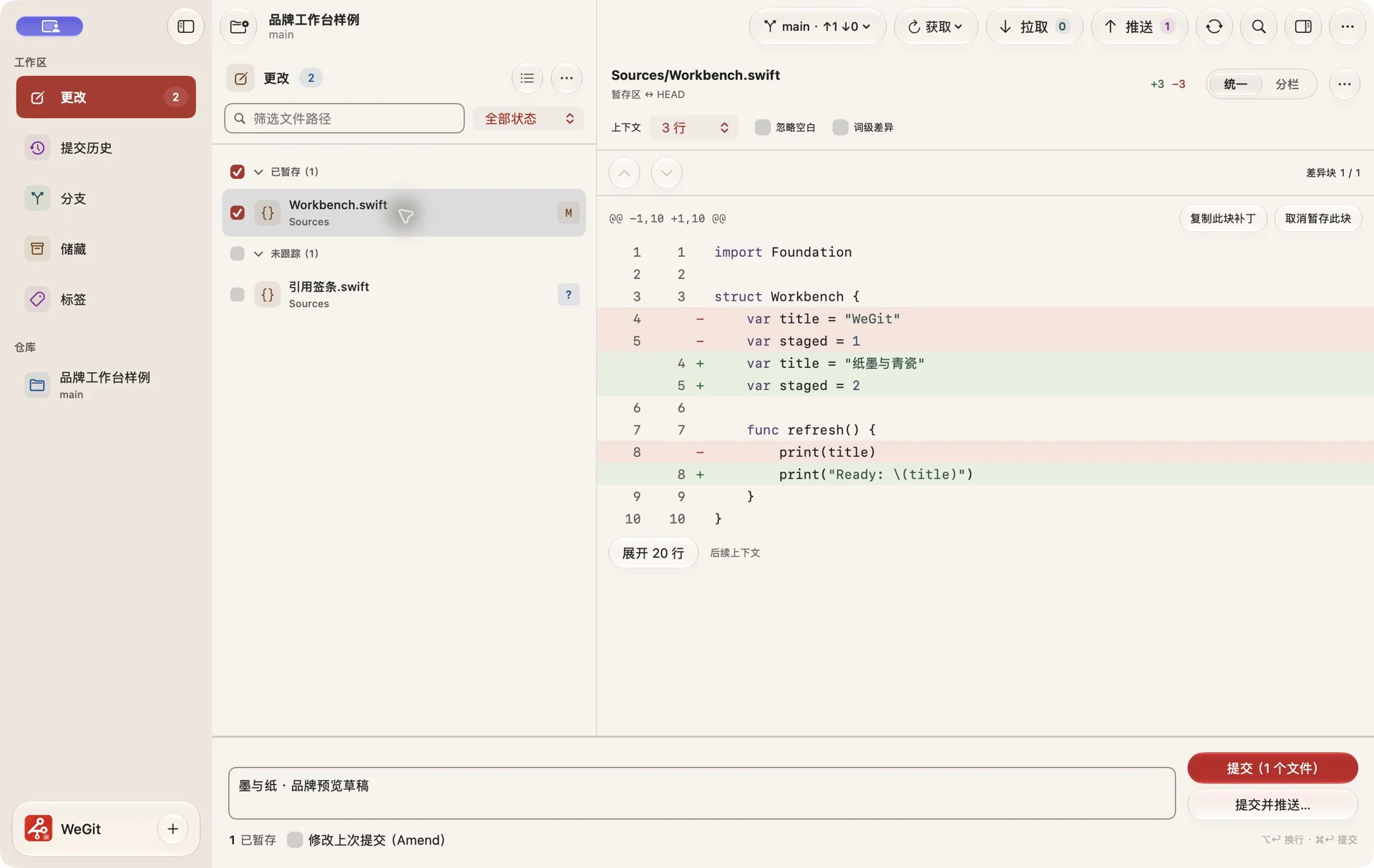
Task: Open diff header more options button
Action: click(1345, 84)
